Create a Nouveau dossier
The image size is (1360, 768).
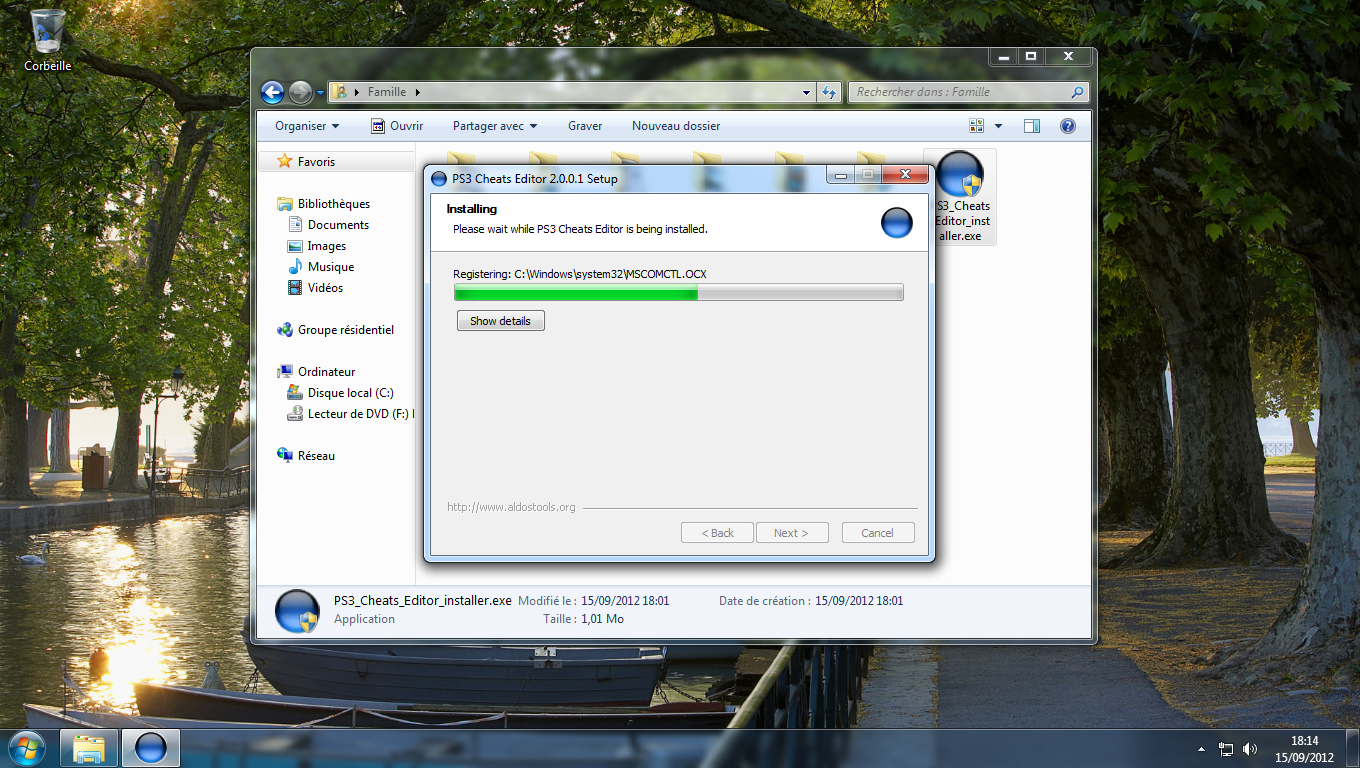tap(676, 126)
